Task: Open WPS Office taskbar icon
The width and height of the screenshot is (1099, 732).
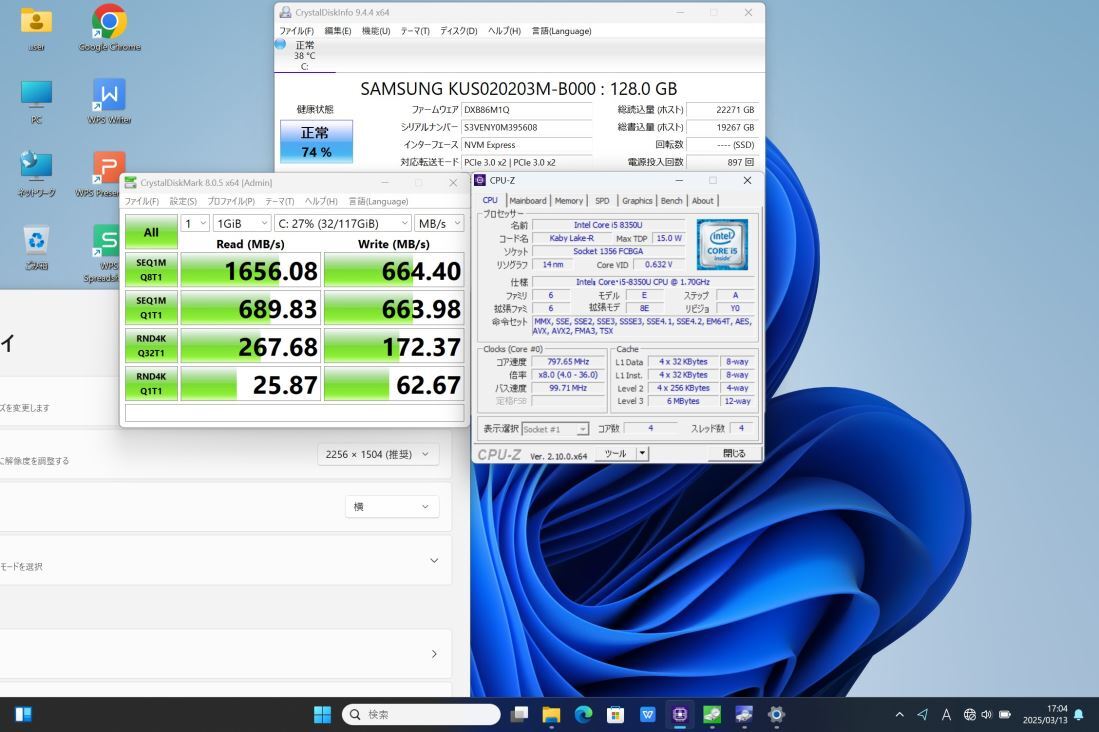Action: [648, 714]
